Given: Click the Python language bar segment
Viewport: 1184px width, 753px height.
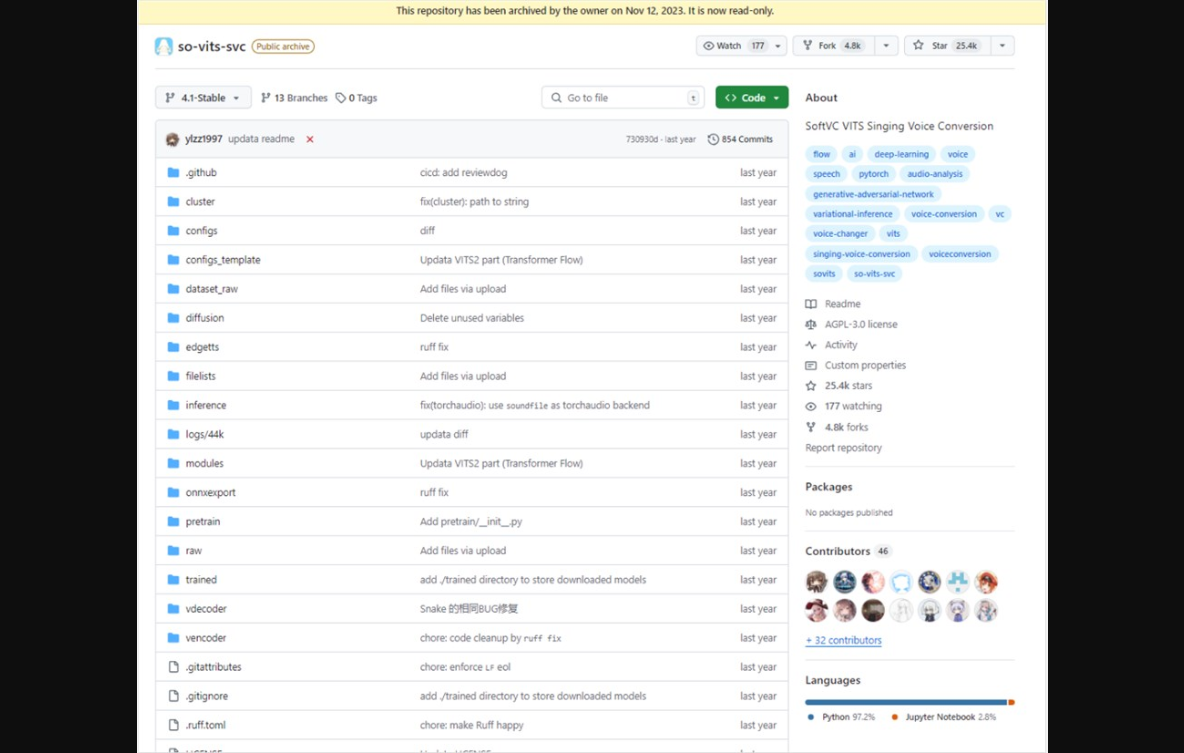Looking at the screenshot, I should 906,702.
